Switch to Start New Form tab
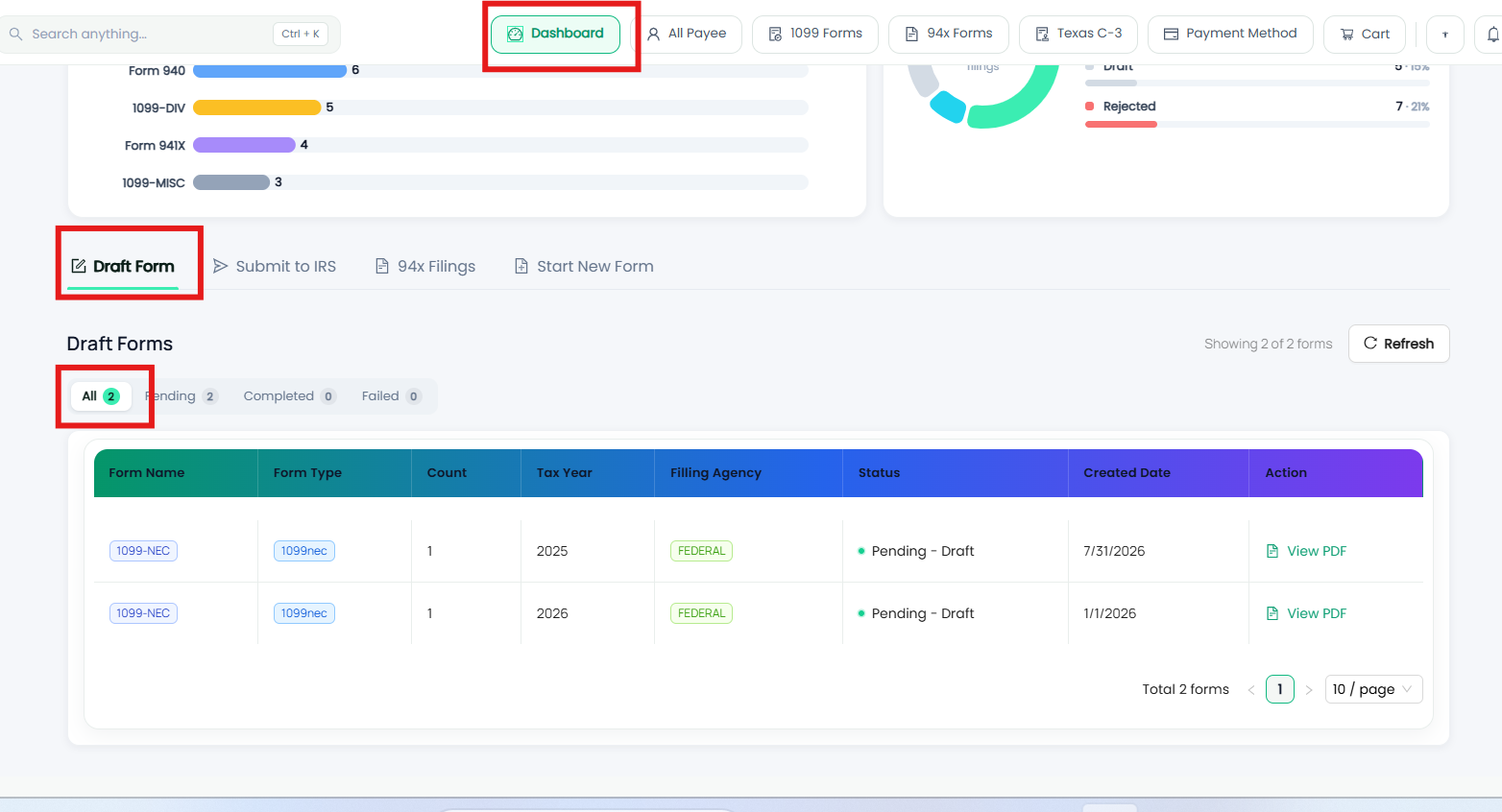 click(584, 267)
